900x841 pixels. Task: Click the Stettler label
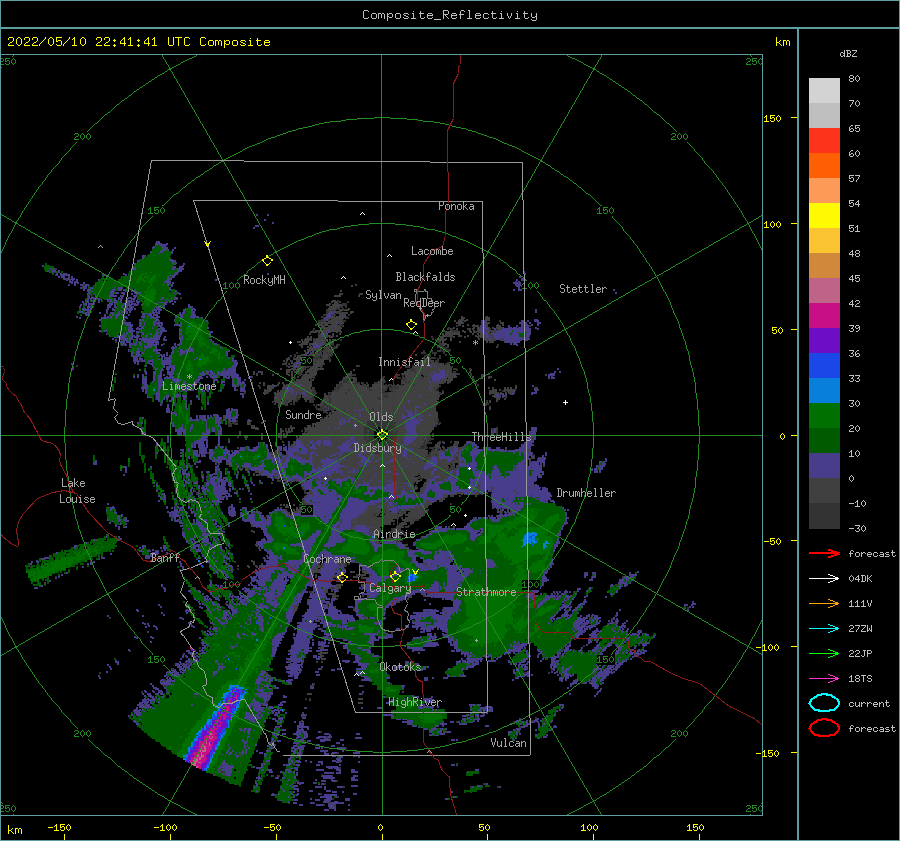click(x=583, y=289)
